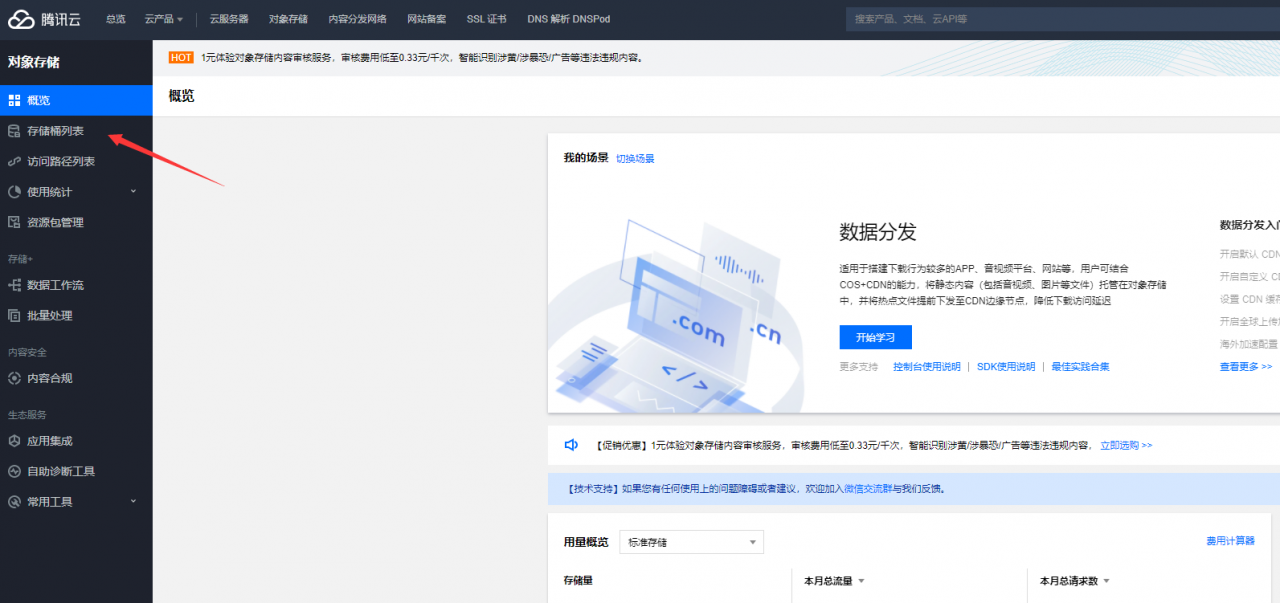Select the 自助诊断工具 diagnostic icon
1280x603 pixels.
[14, 471]
